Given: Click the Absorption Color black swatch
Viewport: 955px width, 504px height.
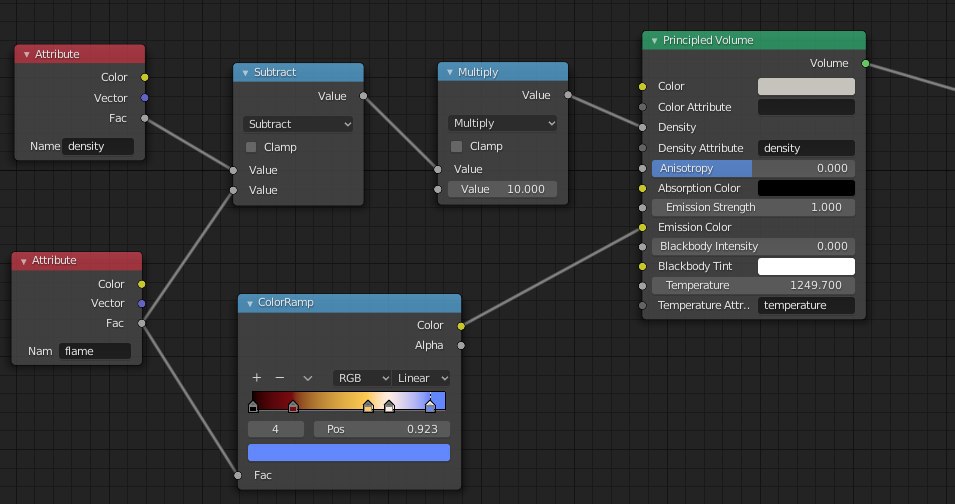Looking at the screenshot, I should 806,188.
